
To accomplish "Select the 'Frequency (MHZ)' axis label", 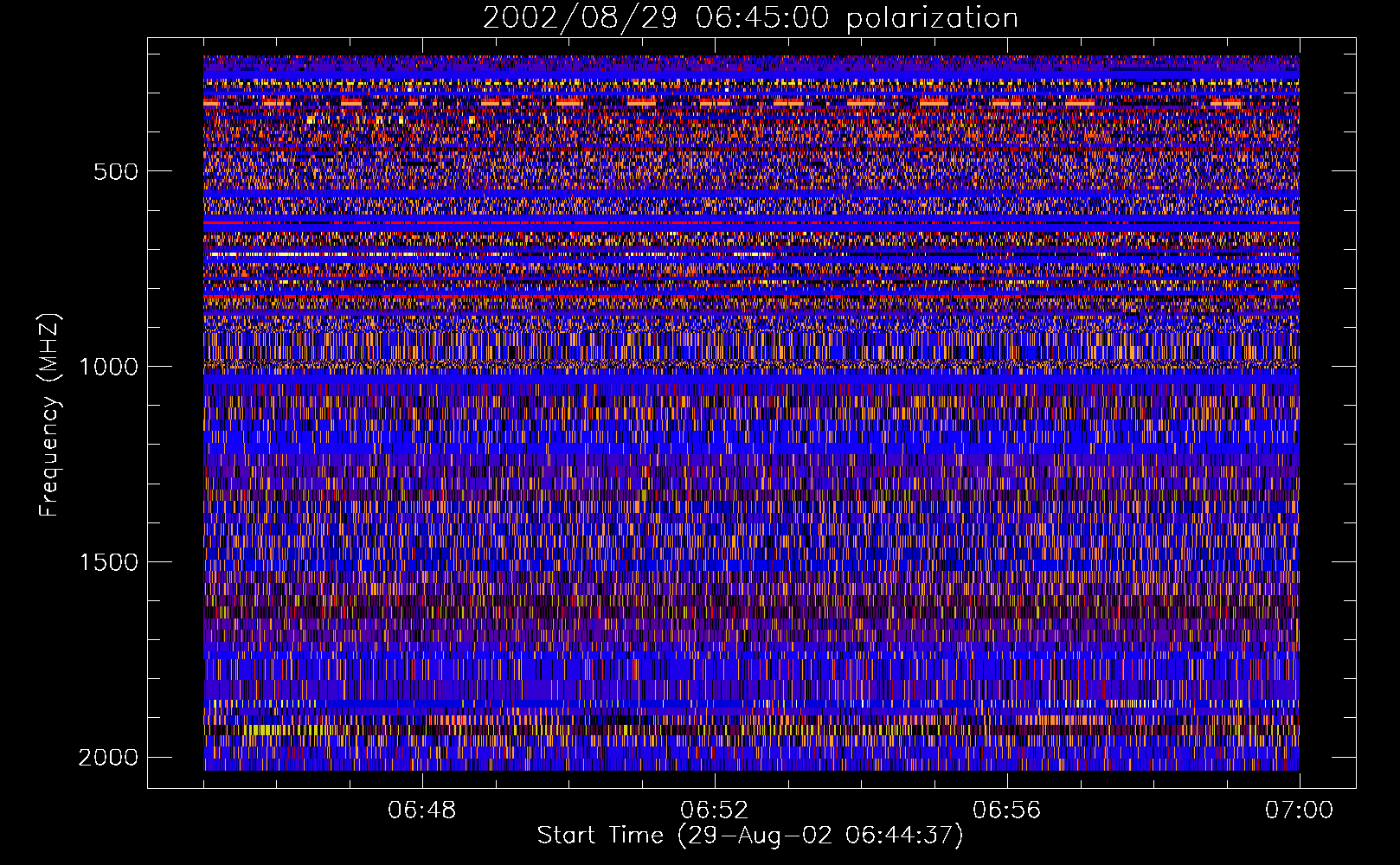I will 49,414.
